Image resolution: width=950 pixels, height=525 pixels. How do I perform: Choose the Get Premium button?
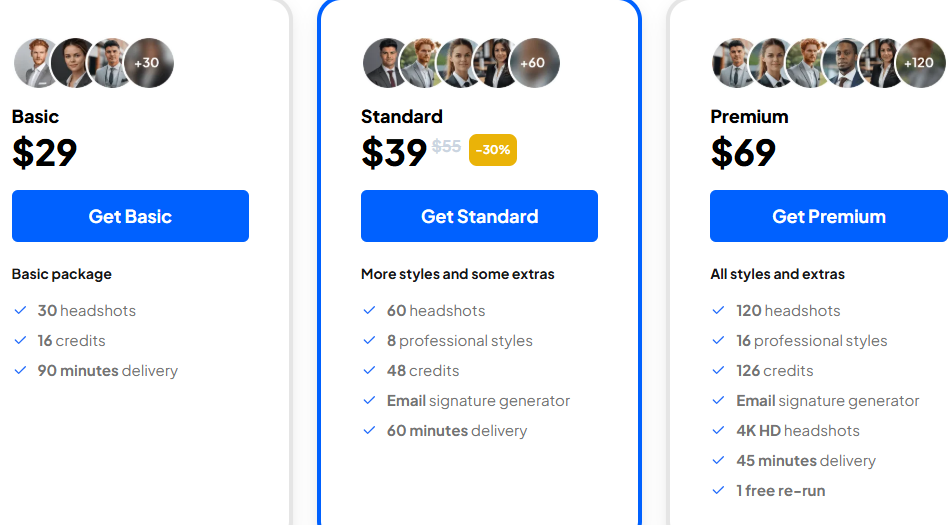[829, 216]
